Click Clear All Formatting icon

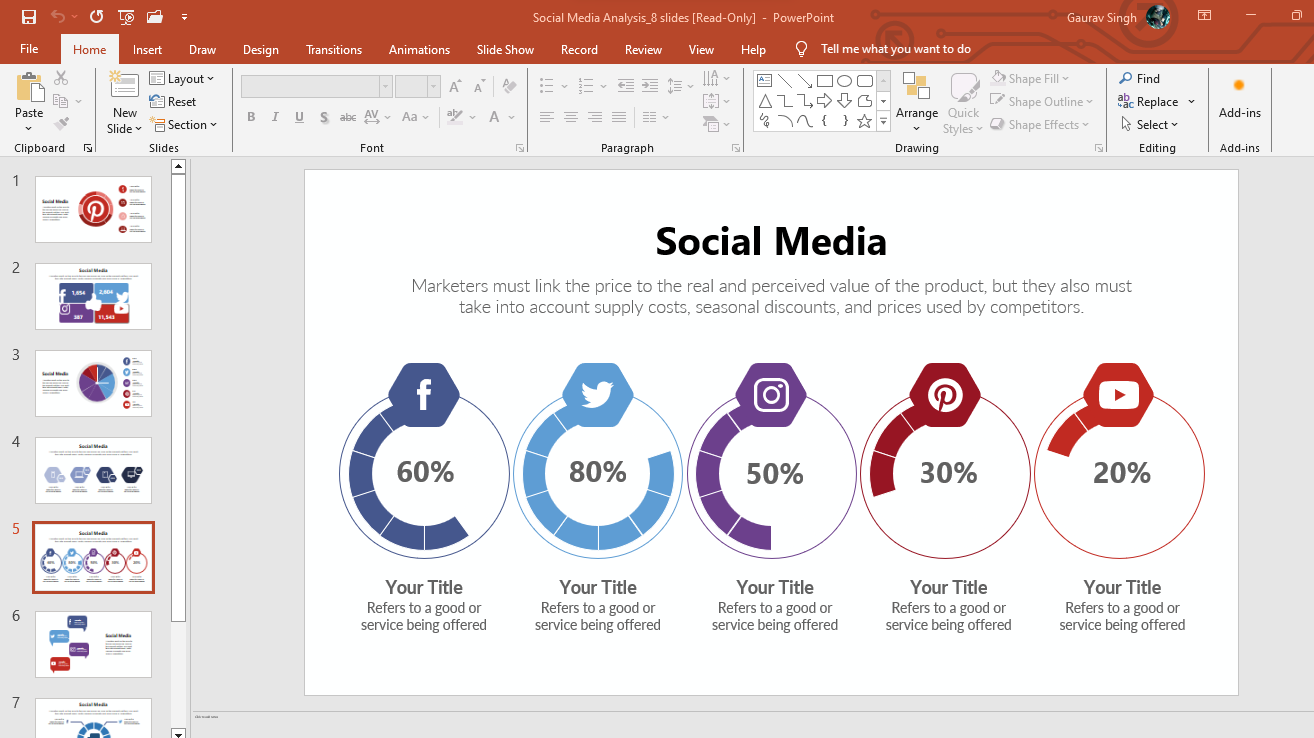pyautogui.click(x=510, y=87)
